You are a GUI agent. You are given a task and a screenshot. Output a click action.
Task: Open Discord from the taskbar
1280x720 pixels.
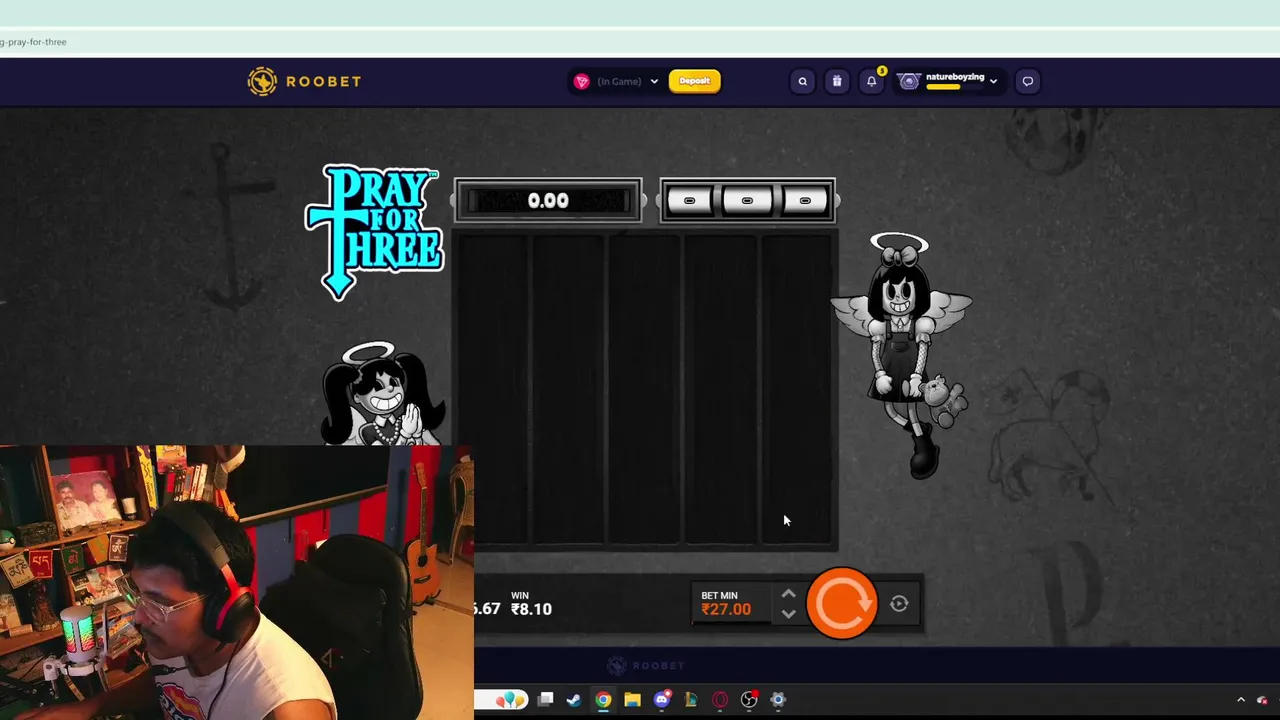tap(661, 700)
